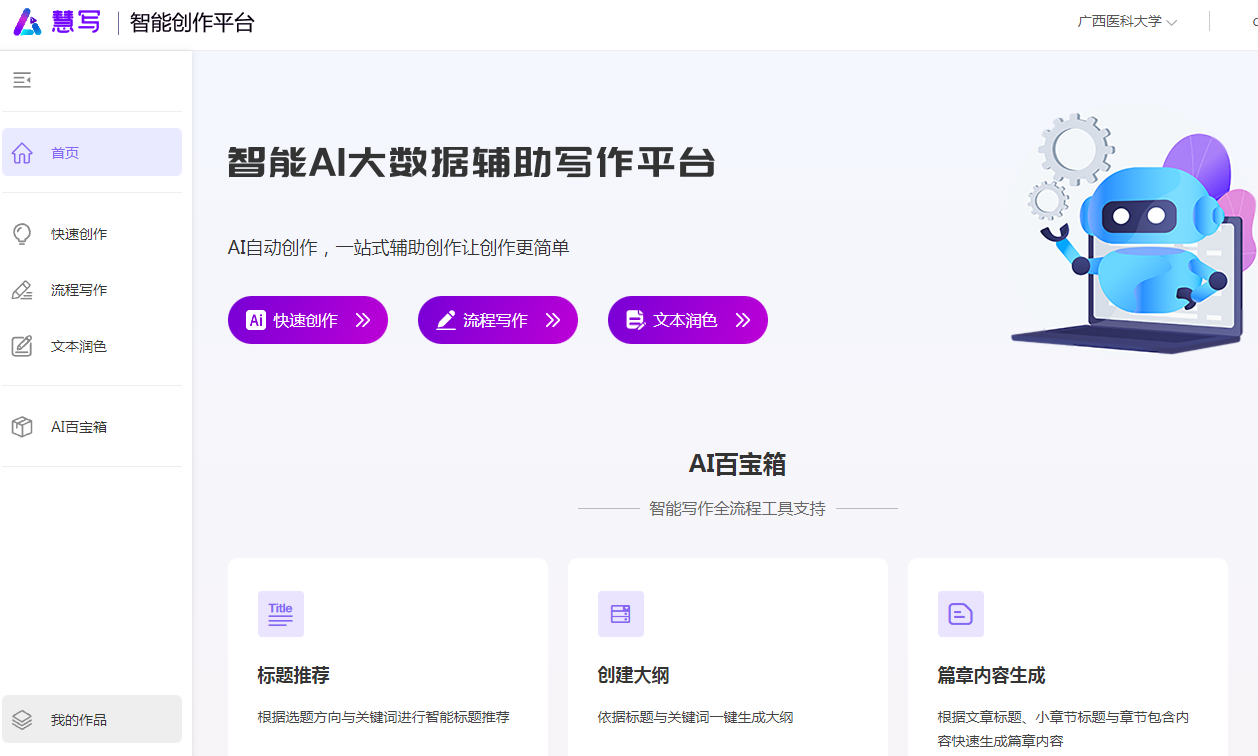Open the 广西医科大学 dropdown menu
The width and height of the screenshot is (1258, 756).
(1120, 20)
